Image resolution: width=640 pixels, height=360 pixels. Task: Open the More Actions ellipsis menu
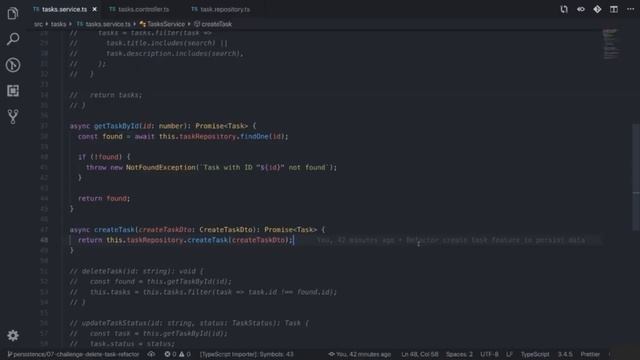[630, 9]
